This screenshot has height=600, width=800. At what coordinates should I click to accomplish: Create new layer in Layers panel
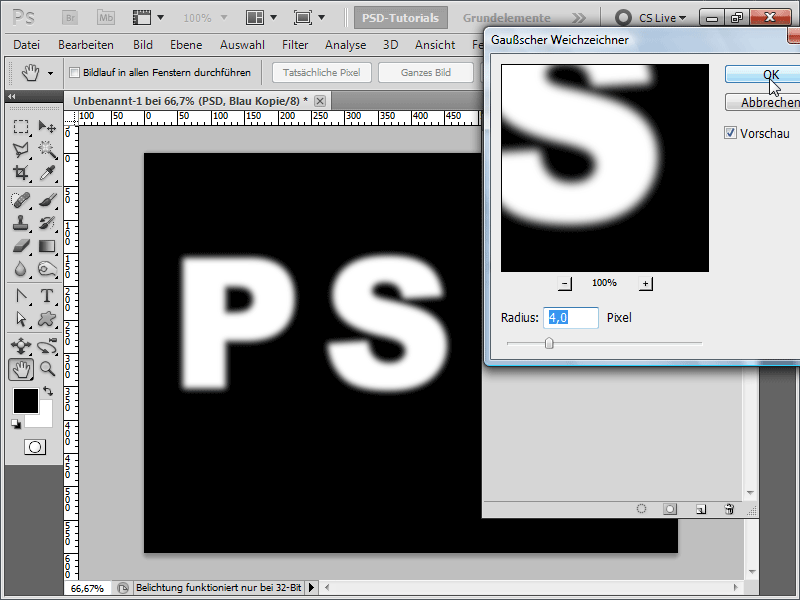coord(701,509)
